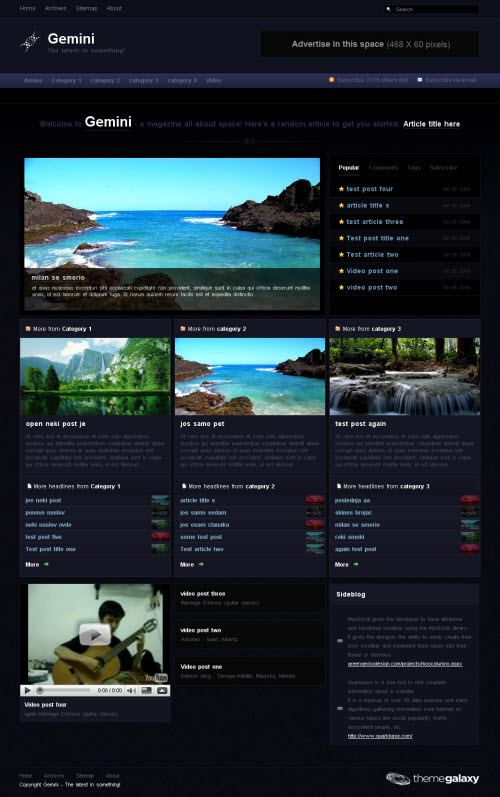Open the 'Video post four' title below video
Screen dimensions: 500x797
click(x=46, y=705)
